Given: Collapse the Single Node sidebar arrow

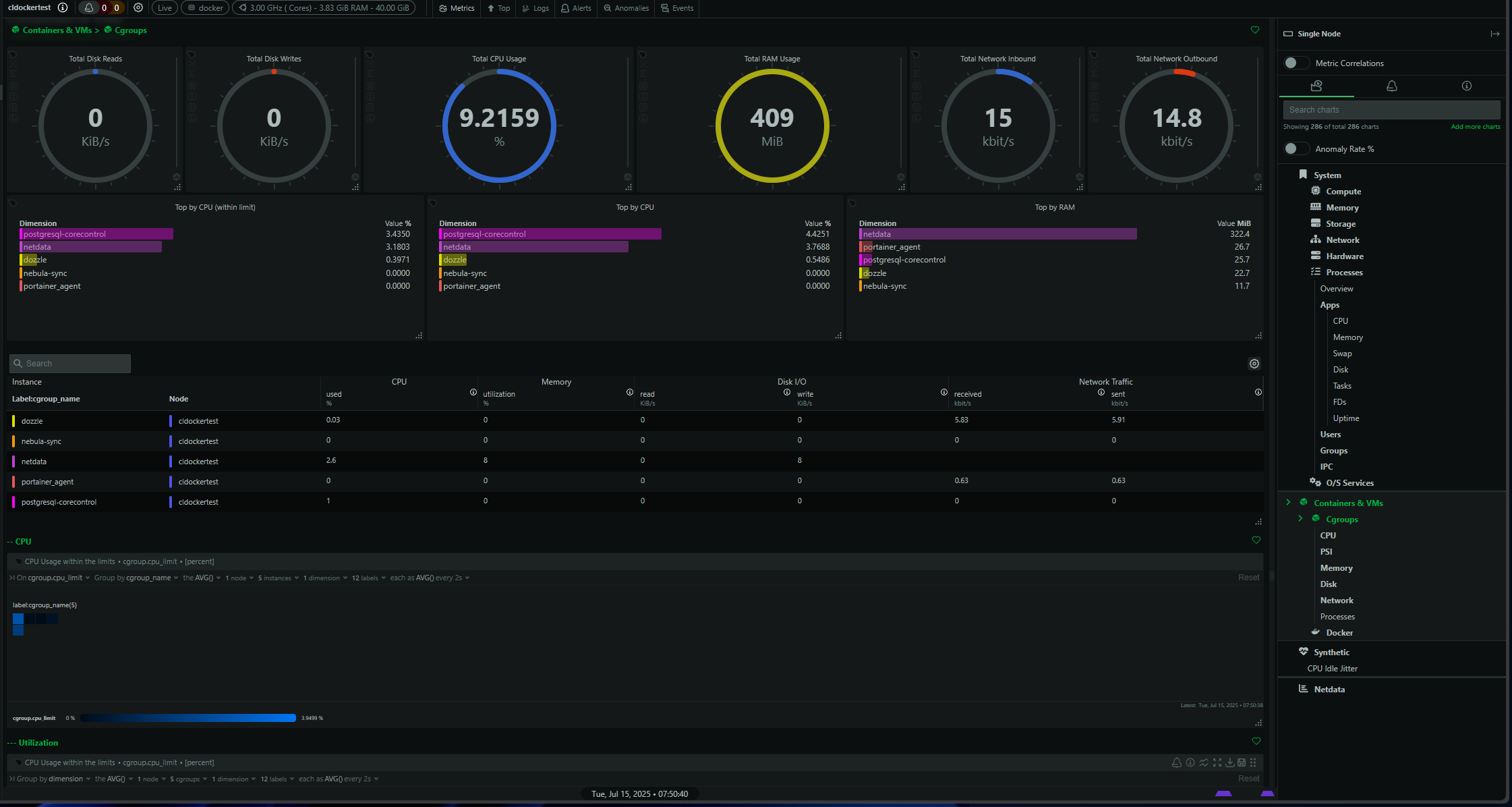Looking at the screenshot, I should tap(1494, 34).
